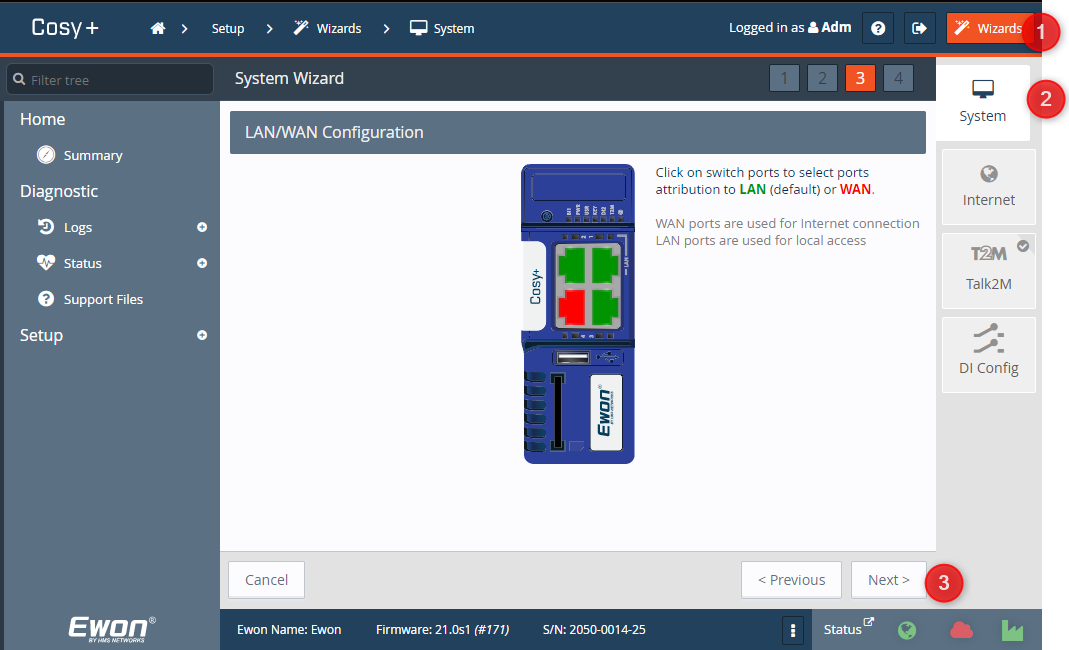Open the three-dot menu in footer
The image size is (1069, 650).
click(x=793, y=630)
